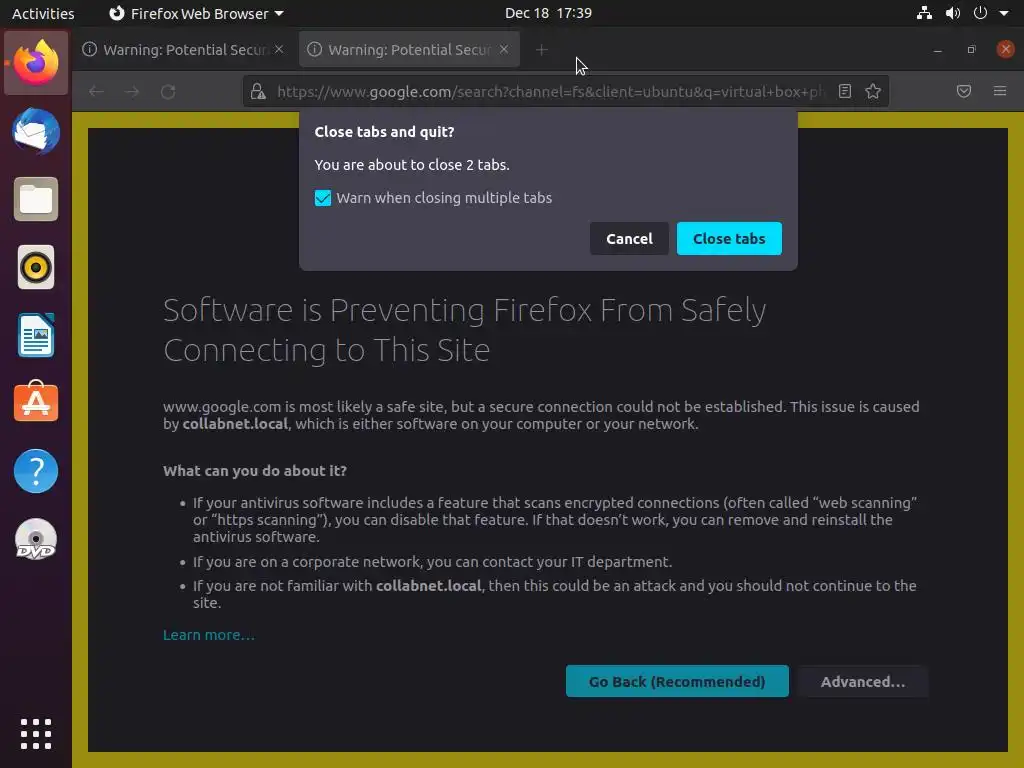Click the lock warning icon in URL bar
The width and height of the screenshot is (1024, 768).
coord(258,91)
